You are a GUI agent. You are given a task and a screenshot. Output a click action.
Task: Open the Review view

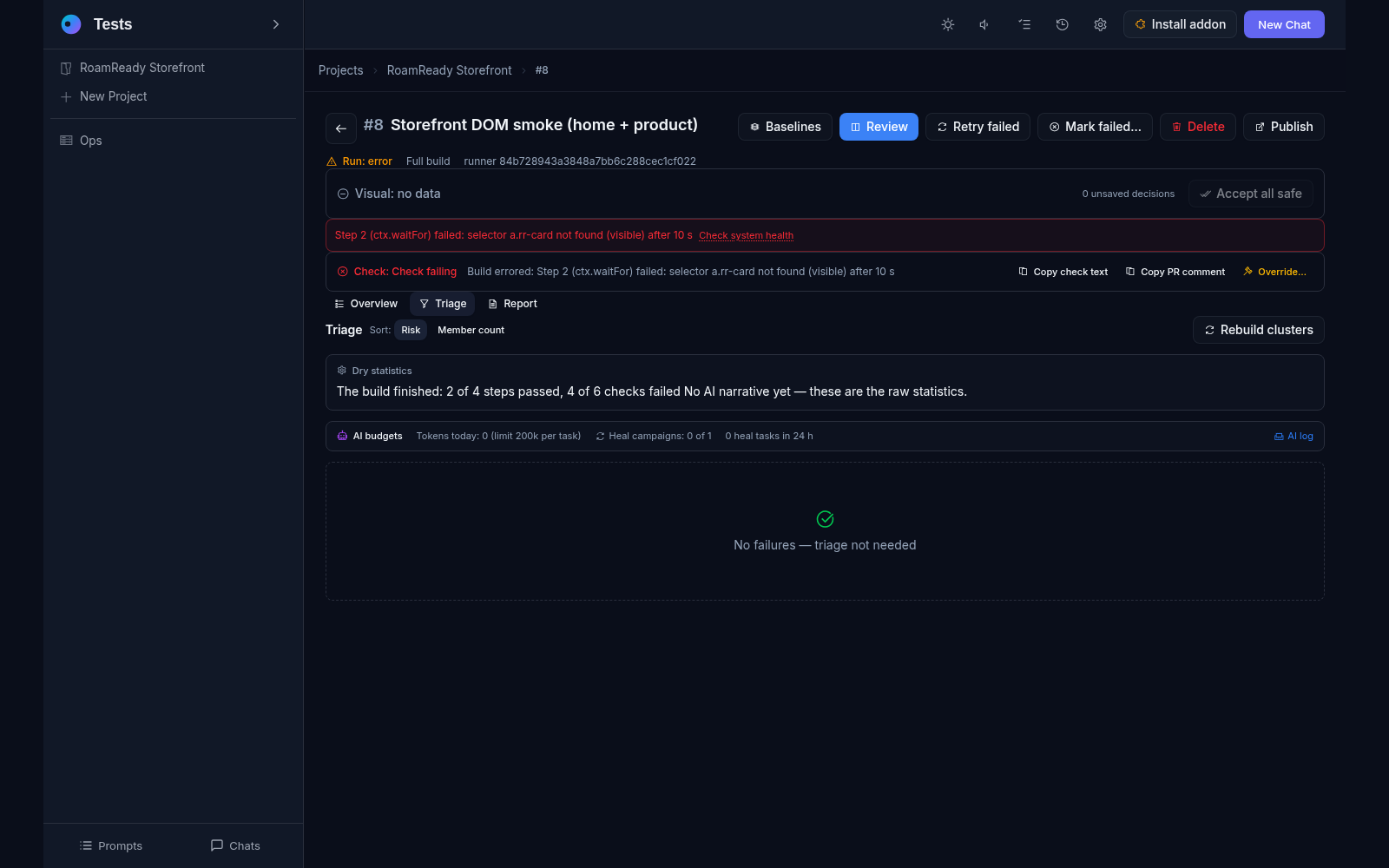(x=879, y=127)
